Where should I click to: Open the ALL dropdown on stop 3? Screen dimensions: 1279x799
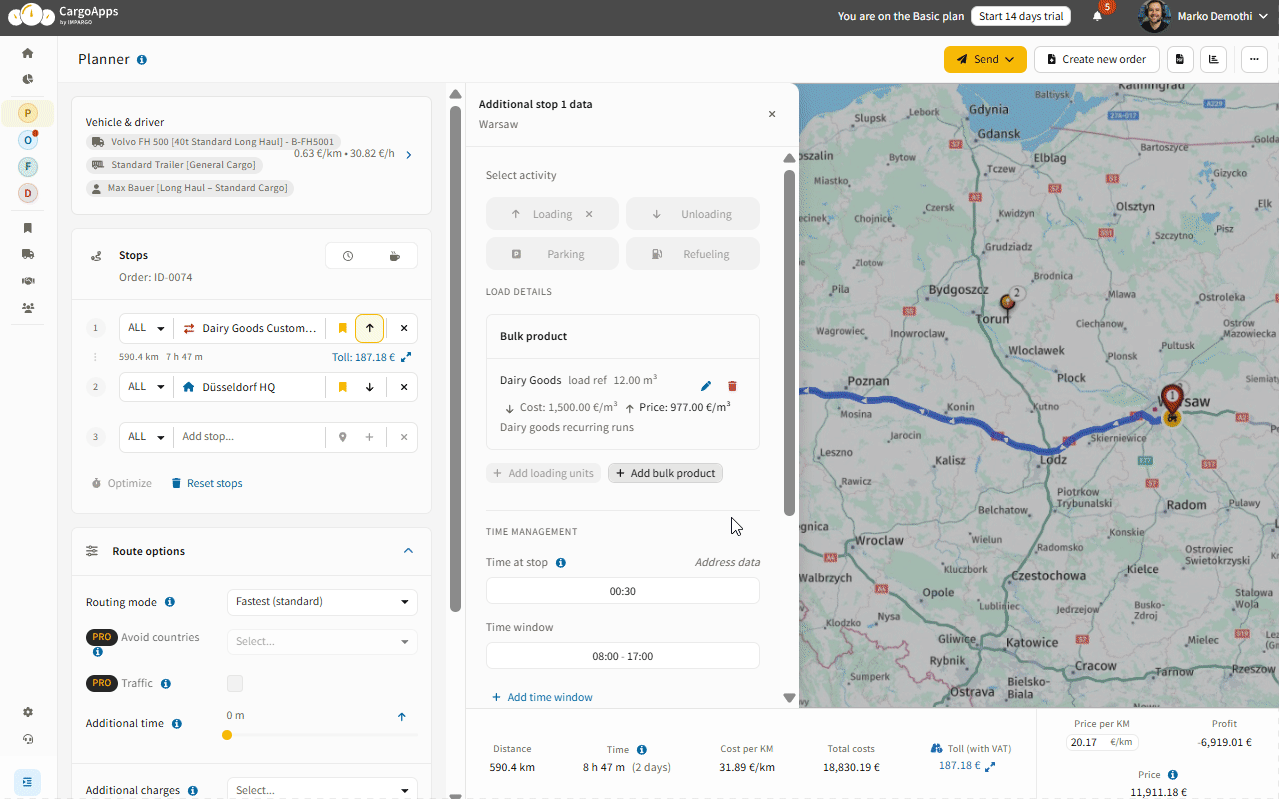coord(146,437)
